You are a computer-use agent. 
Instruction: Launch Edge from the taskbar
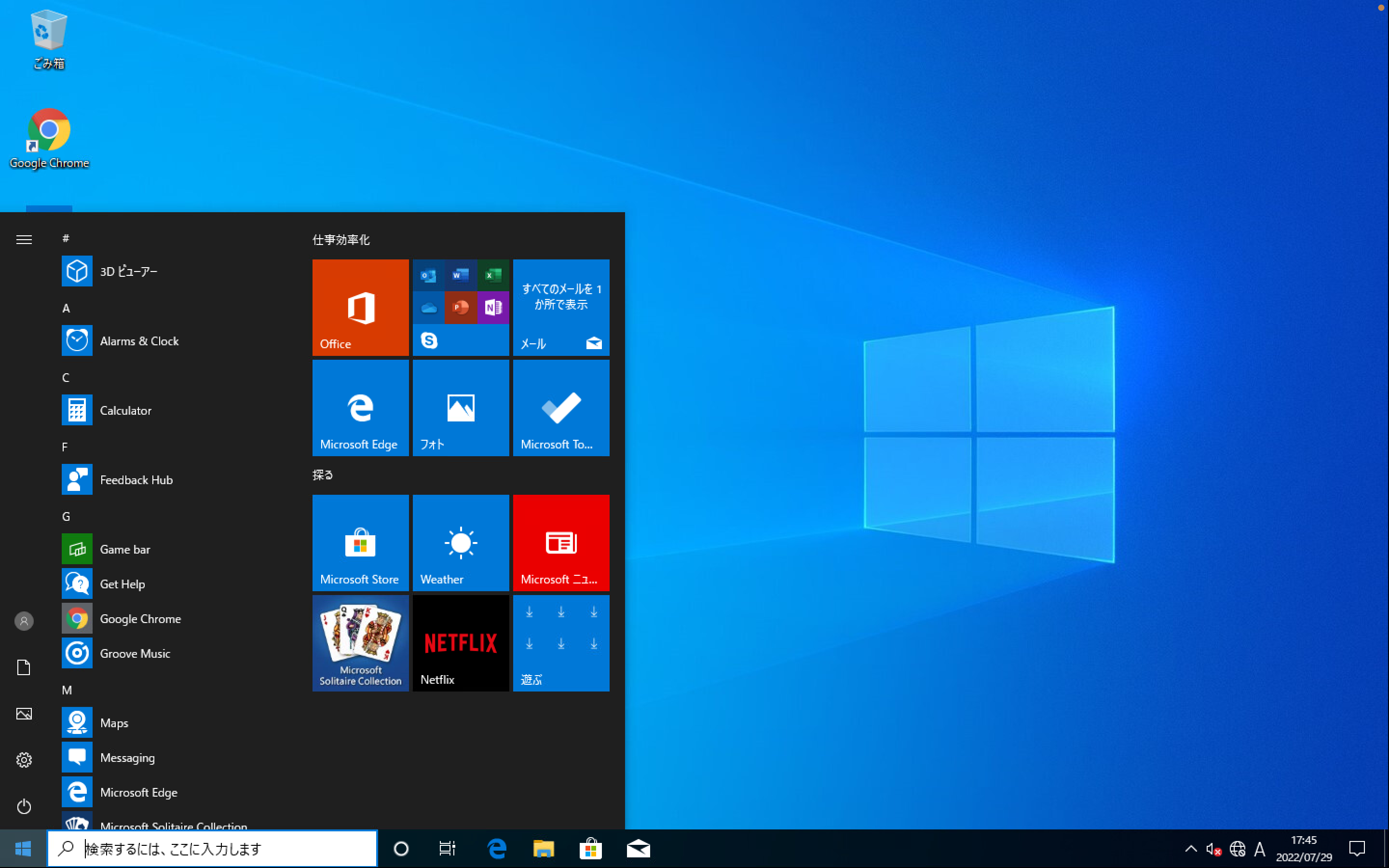pyautogui.click(x=496, y=849)
